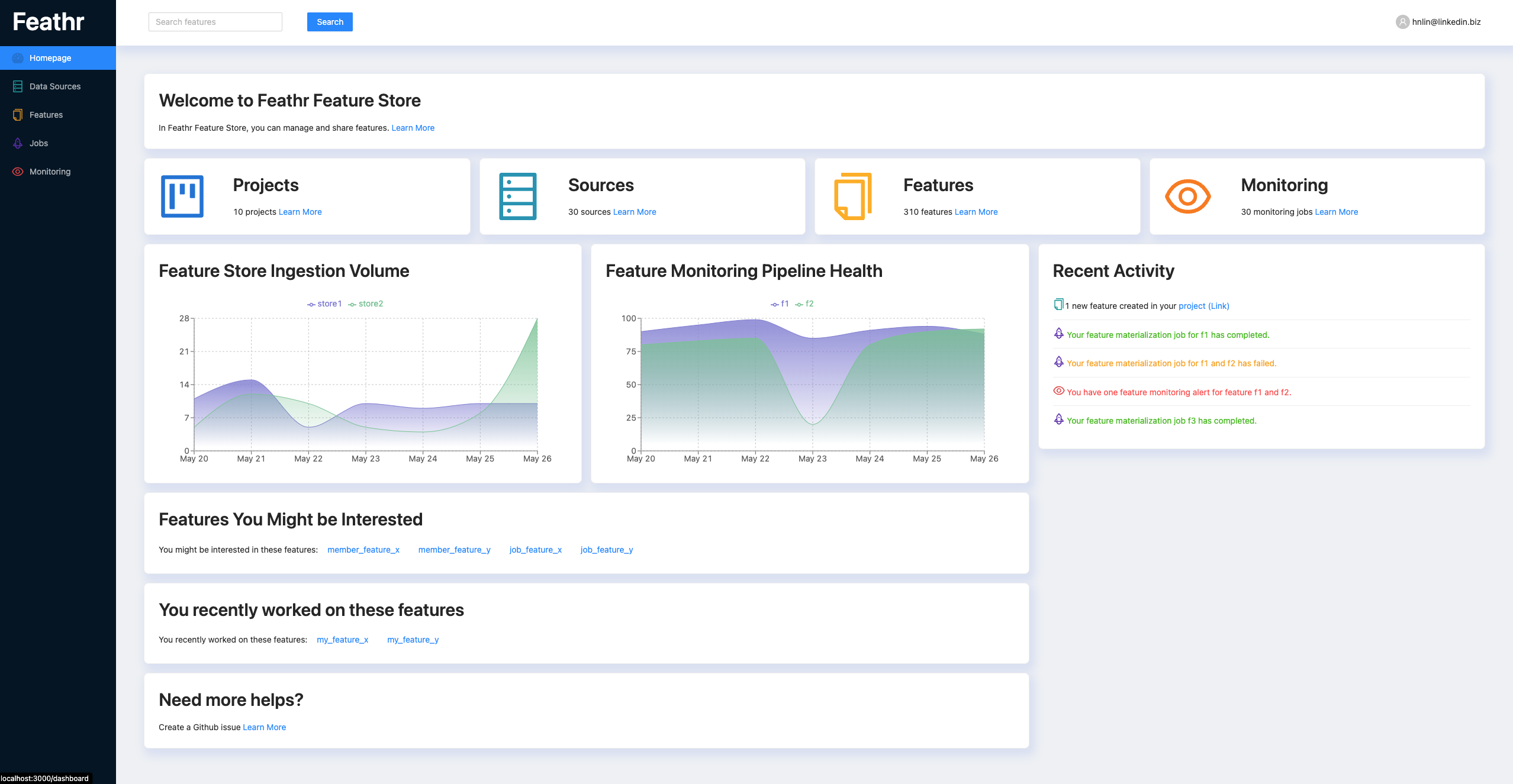The image size is (1513, 784).
Task: Click 'f1 has completed' activity message
Action: coord(1168,335)
